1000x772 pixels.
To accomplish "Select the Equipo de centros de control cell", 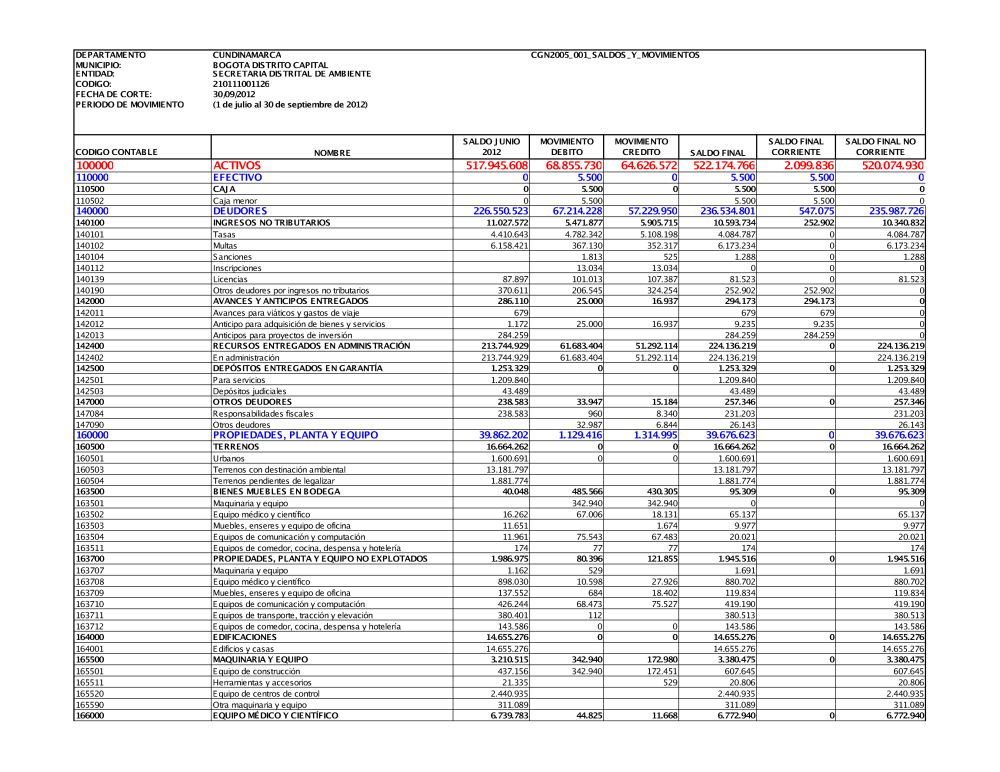I will 266,692.
